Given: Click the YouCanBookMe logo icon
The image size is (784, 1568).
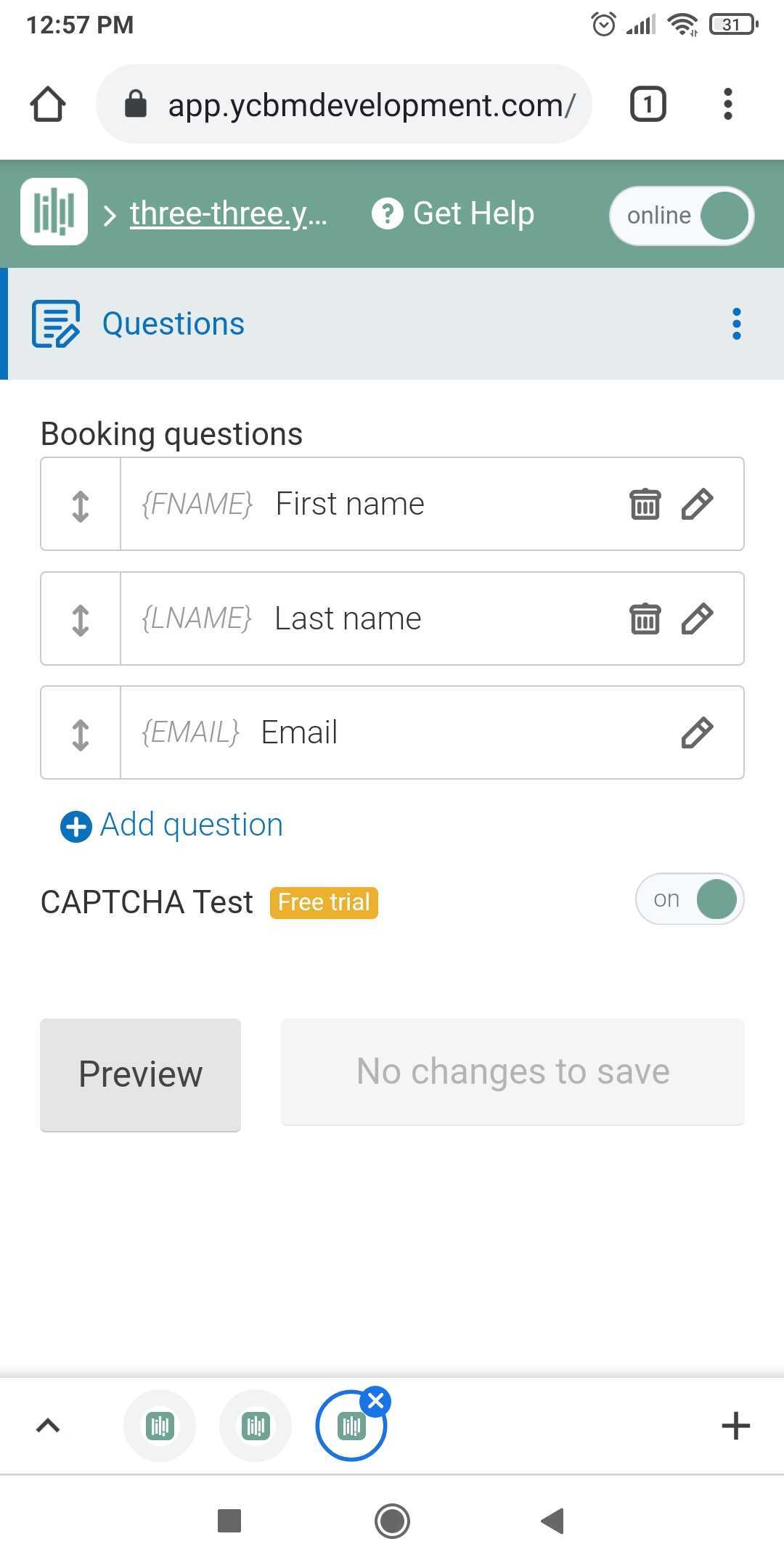Looking at the screenshot, I should point(54,211).
